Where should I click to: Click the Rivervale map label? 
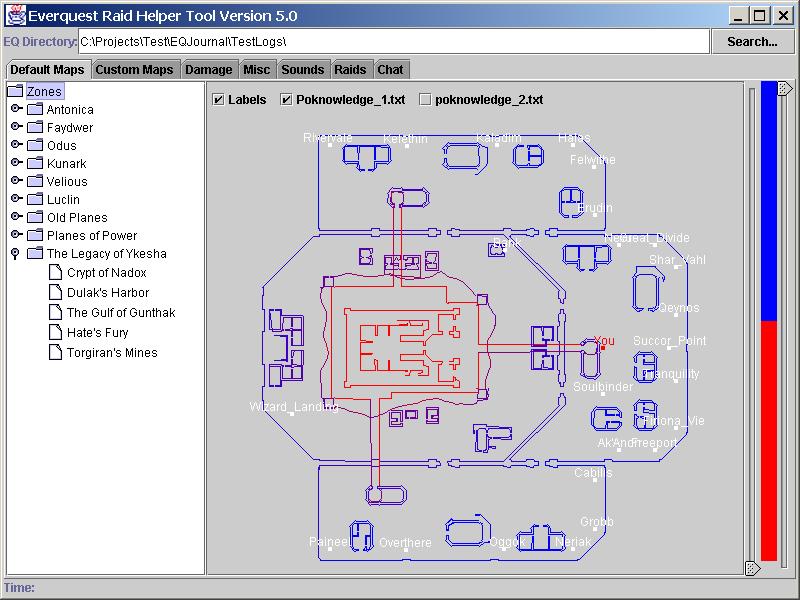click(328, 138)
